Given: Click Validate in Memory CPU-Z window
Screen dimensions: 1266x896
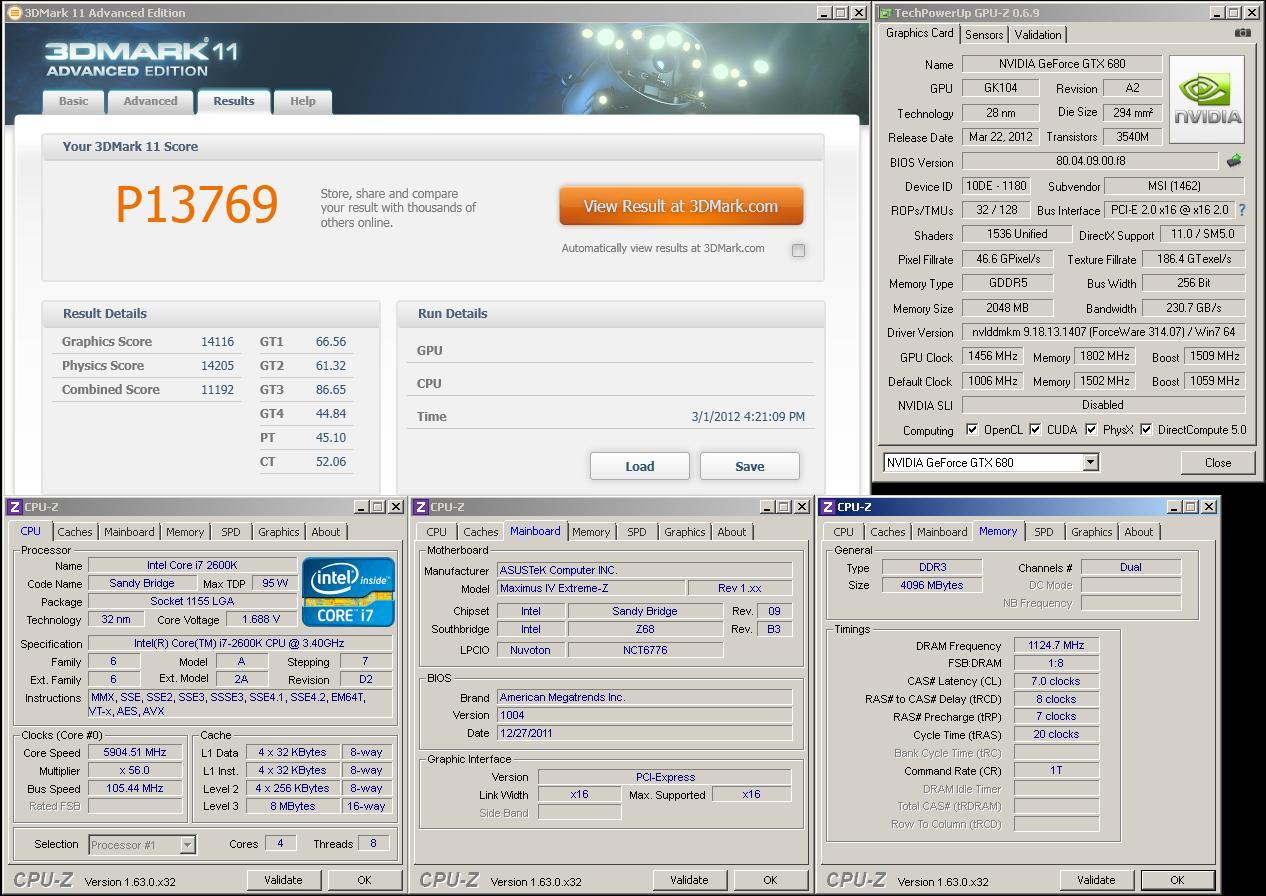Looking at the screenshot, I should click(1096, 880).
